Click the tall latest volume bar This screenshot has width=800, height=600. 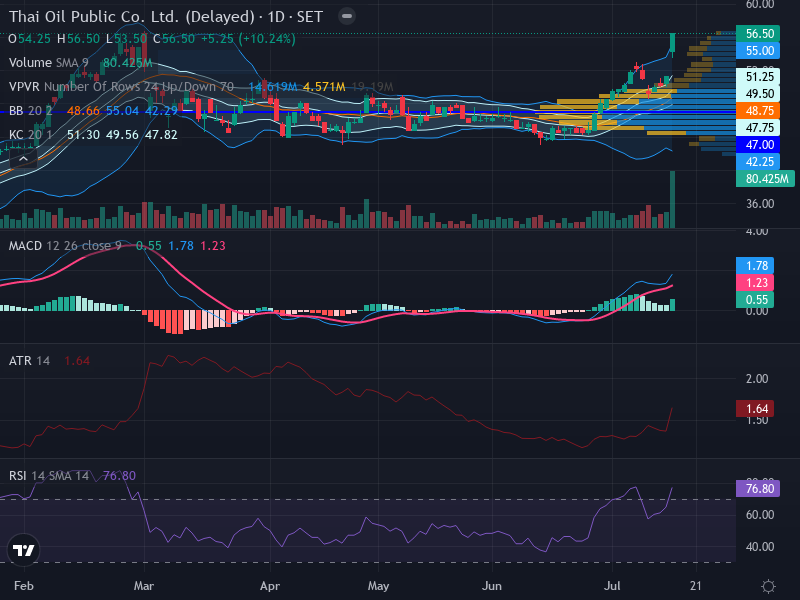click(672, 199)
